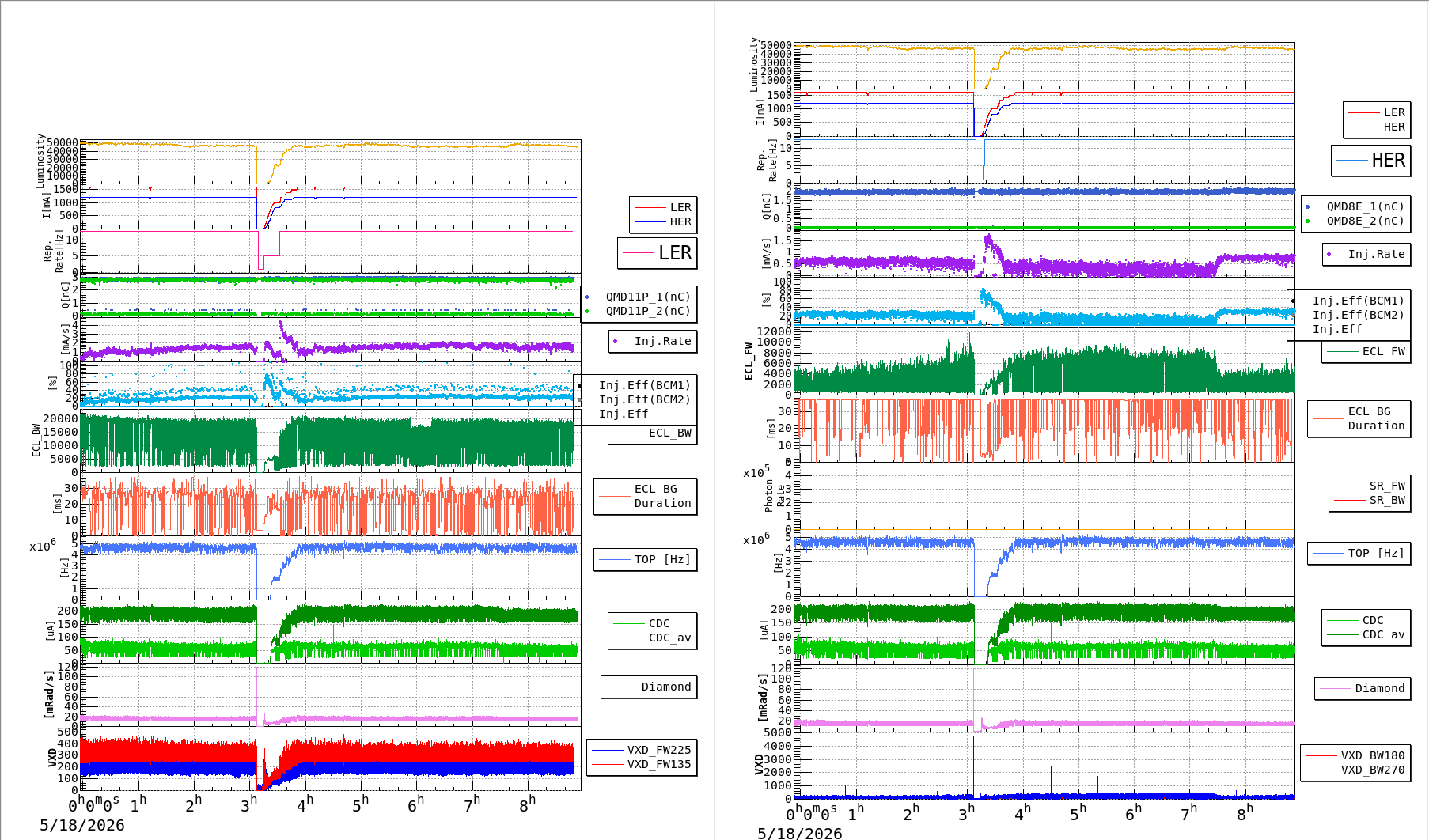Viewport: 1429px width, 840px height.
Task: Select the large HER title label, right panel
Action: pyautogui.click(x=1389, y=161)
